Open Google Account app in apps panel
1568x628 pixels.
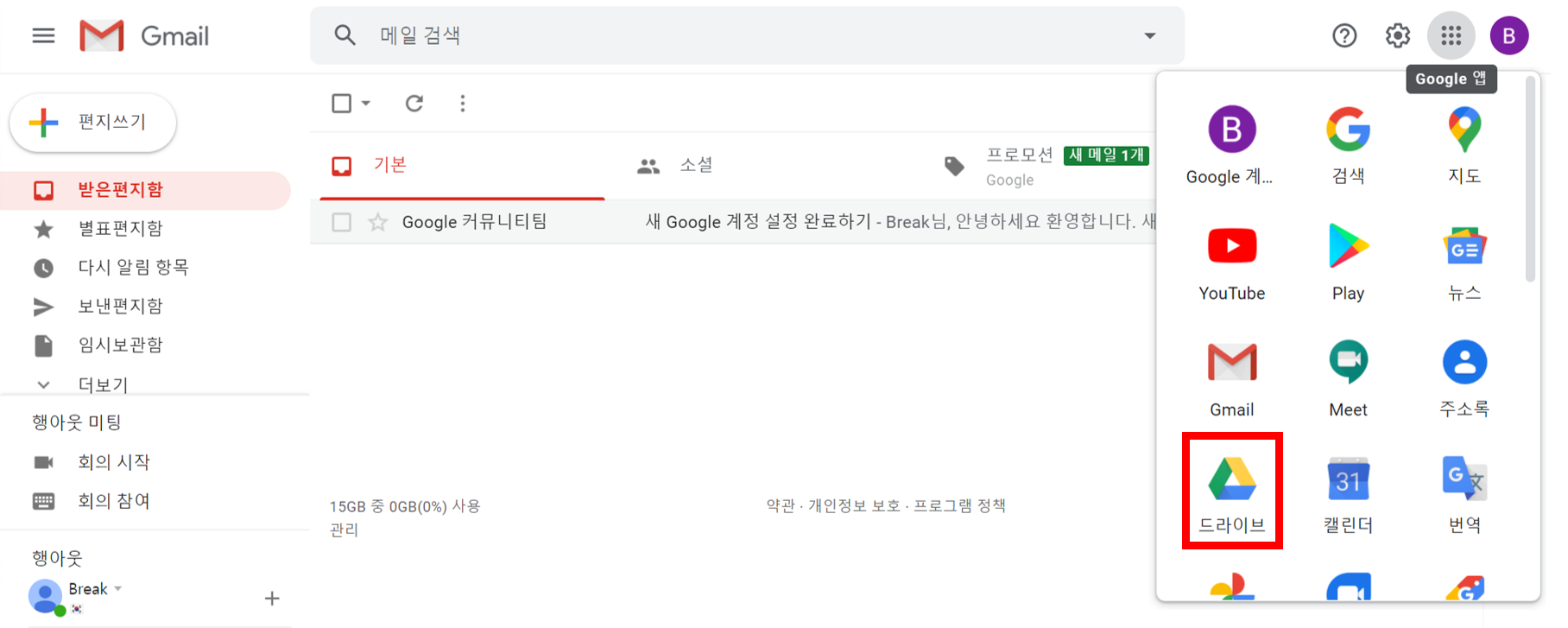click(x=1231, y=145)
